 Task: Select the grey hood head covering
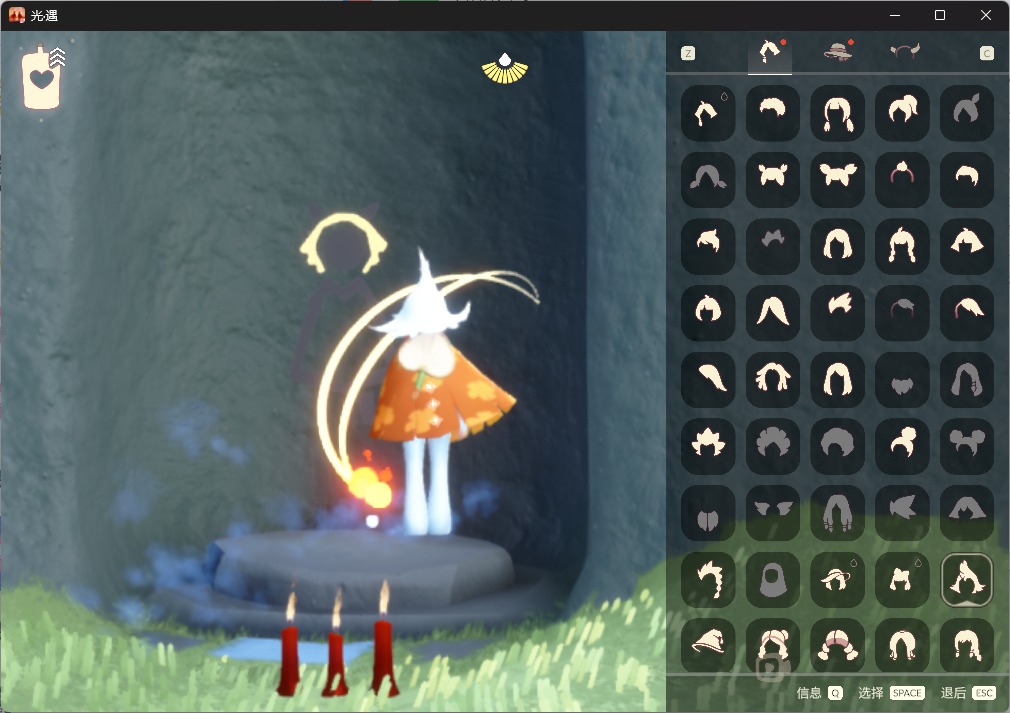click(x=772, y=580)
